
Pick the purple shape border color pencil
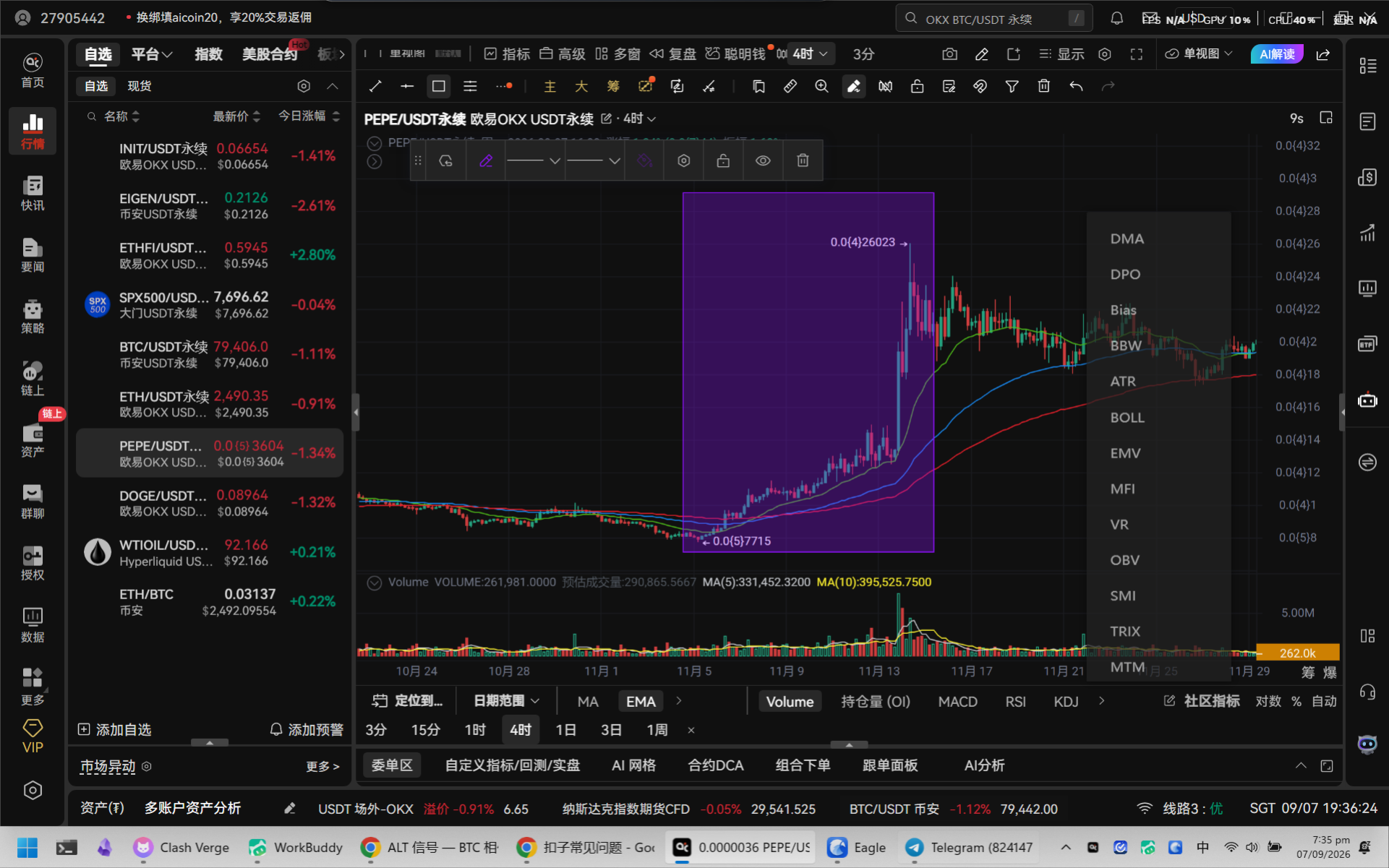coord(486,160)
